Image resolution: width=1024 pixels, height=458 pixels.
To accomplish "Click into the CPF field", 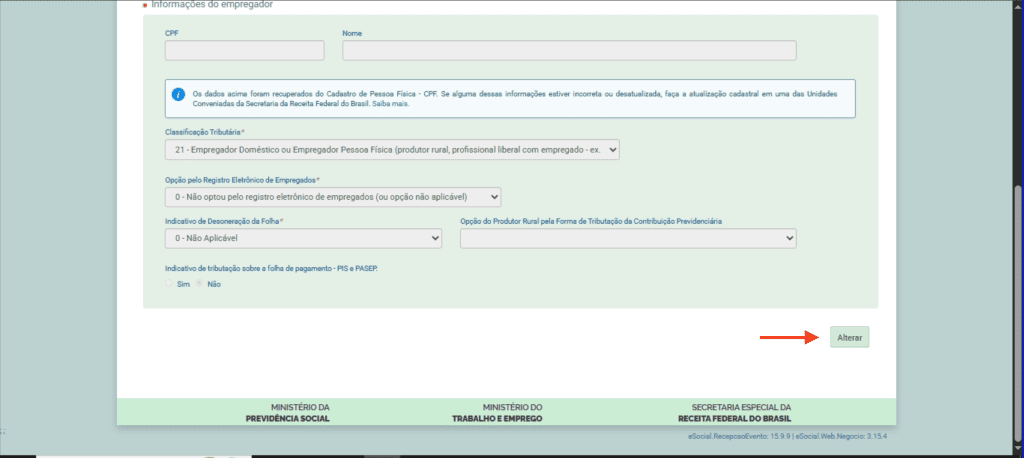I will click(x=245, y=50).
